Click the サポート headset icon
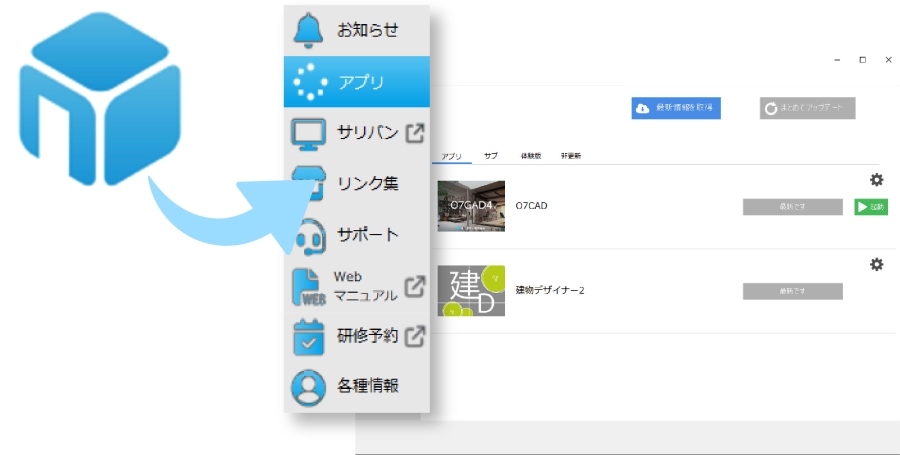The image size is (900, 455). point(309,236)
